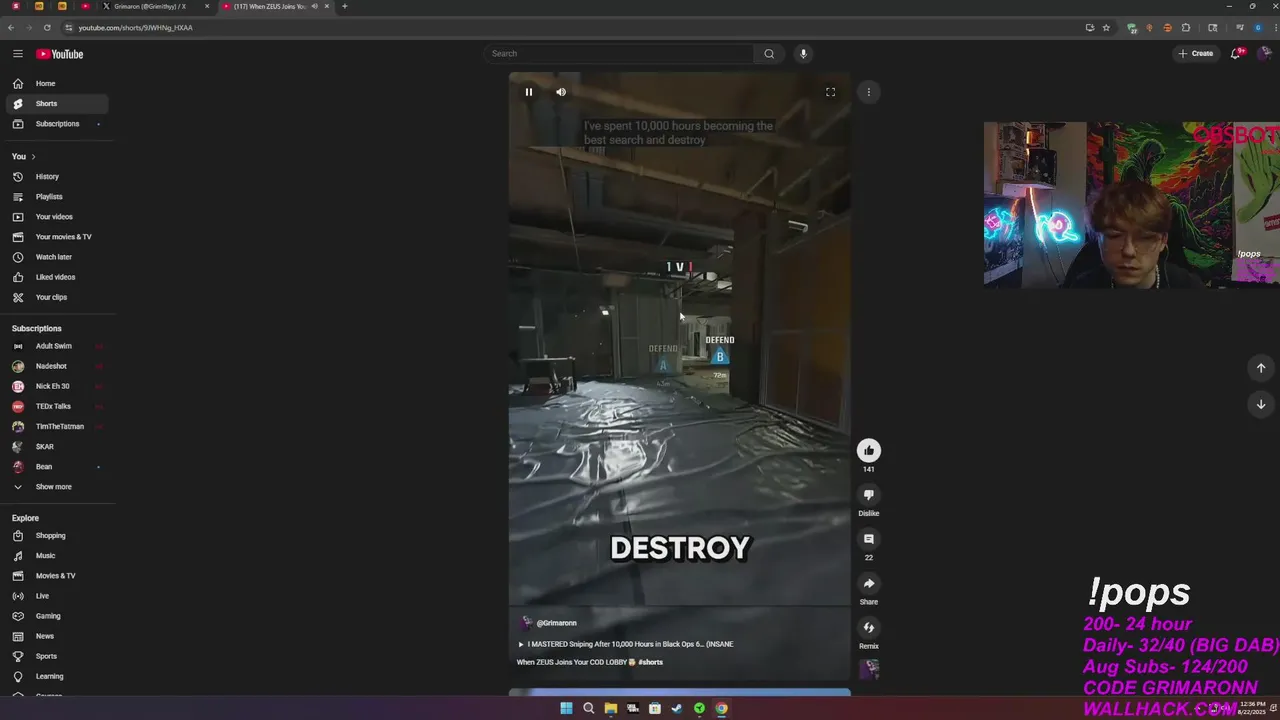Image resolution: width=1280 pixels, height=720 pixels.
Task: Open the three-dot menu beside the Short
Action: (868, 92)
